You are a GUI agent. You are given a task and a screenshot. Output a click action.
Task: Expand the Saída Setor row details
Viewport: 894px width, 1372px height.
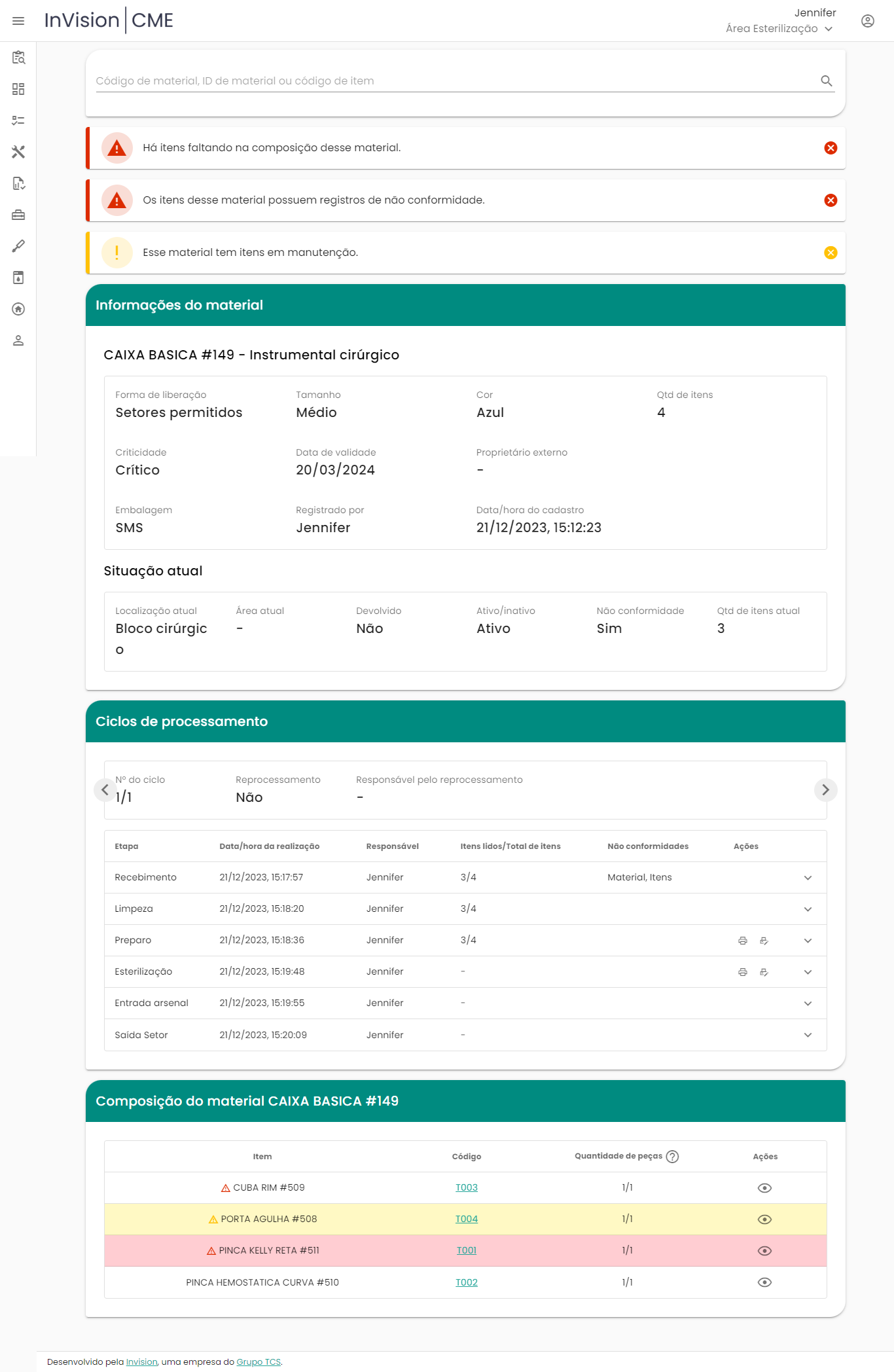coord(808,1035)
